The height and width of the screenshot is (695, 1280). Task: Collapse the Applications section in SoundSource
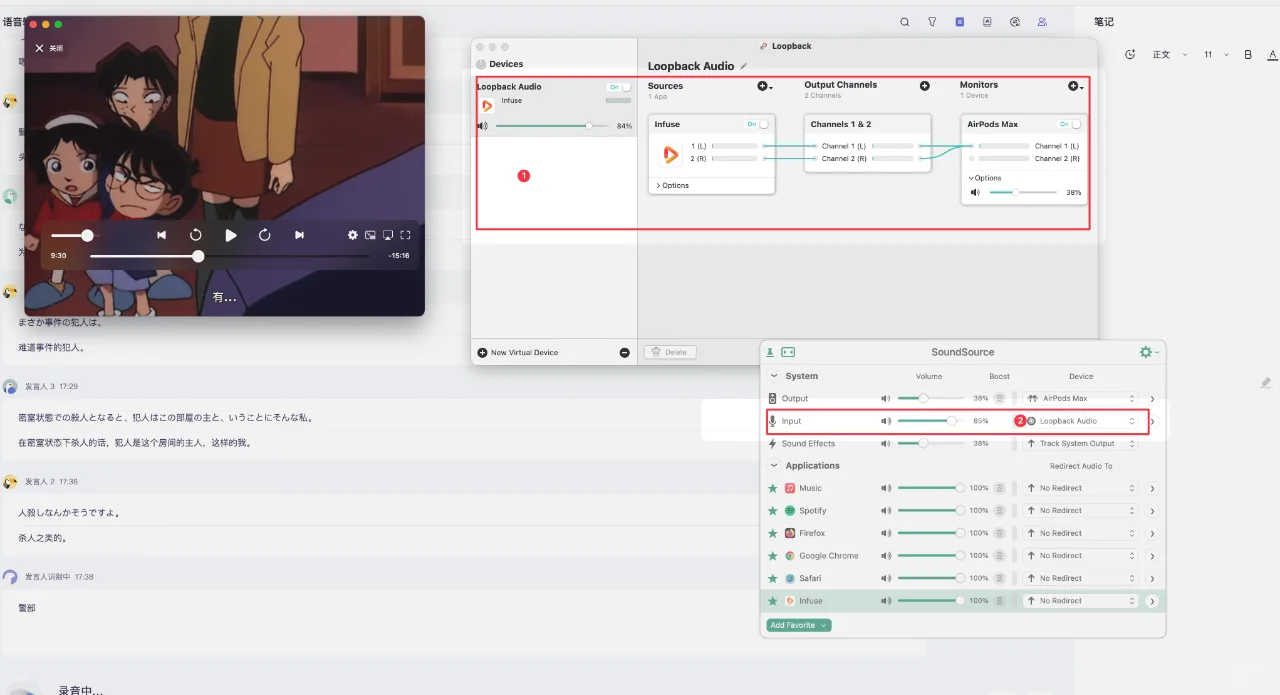click(x=773, y=466)
